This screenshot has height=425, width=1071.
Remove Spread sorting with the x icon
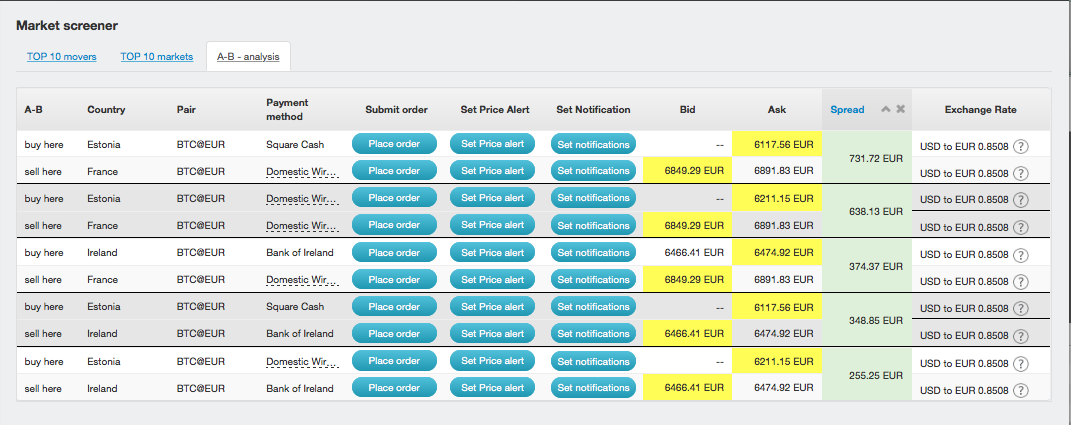pos(901,109)
